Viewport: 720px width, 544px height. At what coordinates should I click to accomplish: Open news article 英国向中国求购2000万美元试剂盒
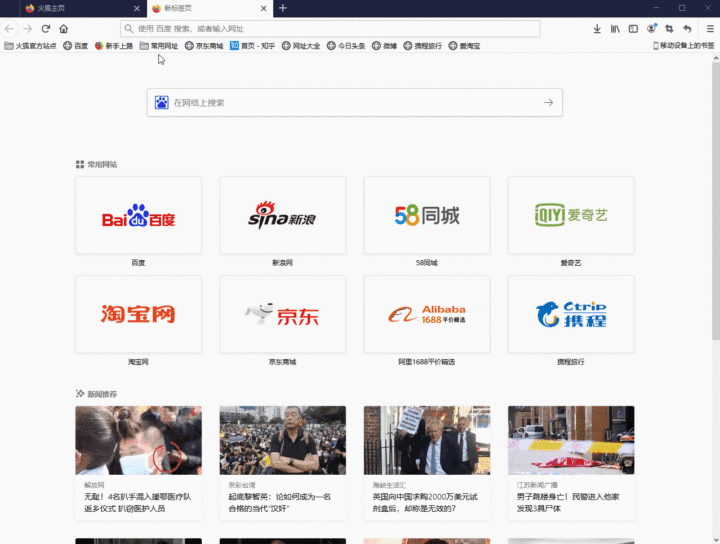[427, 463]
